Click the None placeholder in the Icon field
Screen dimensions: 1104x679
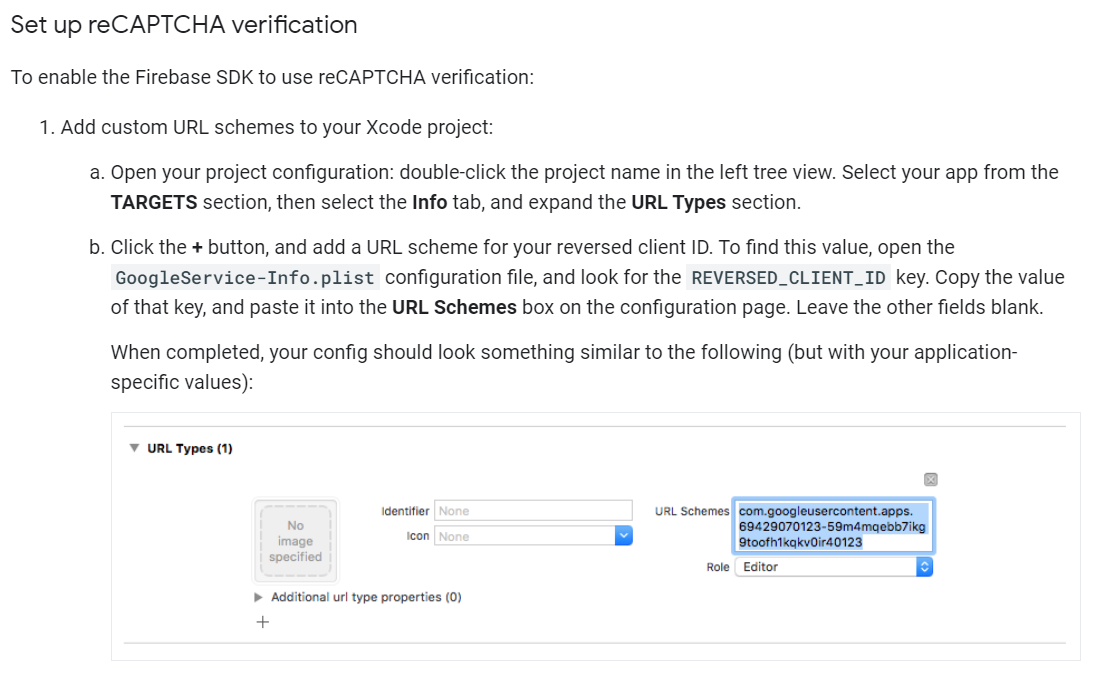[x=460, y=536]
